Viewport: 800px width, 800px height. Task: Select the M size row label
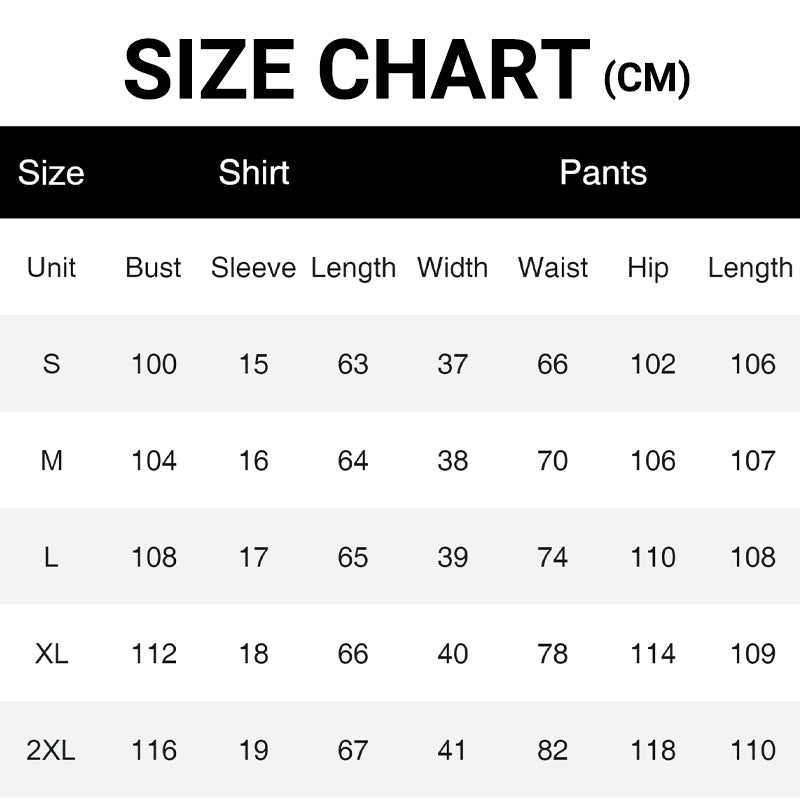[52, 461]
